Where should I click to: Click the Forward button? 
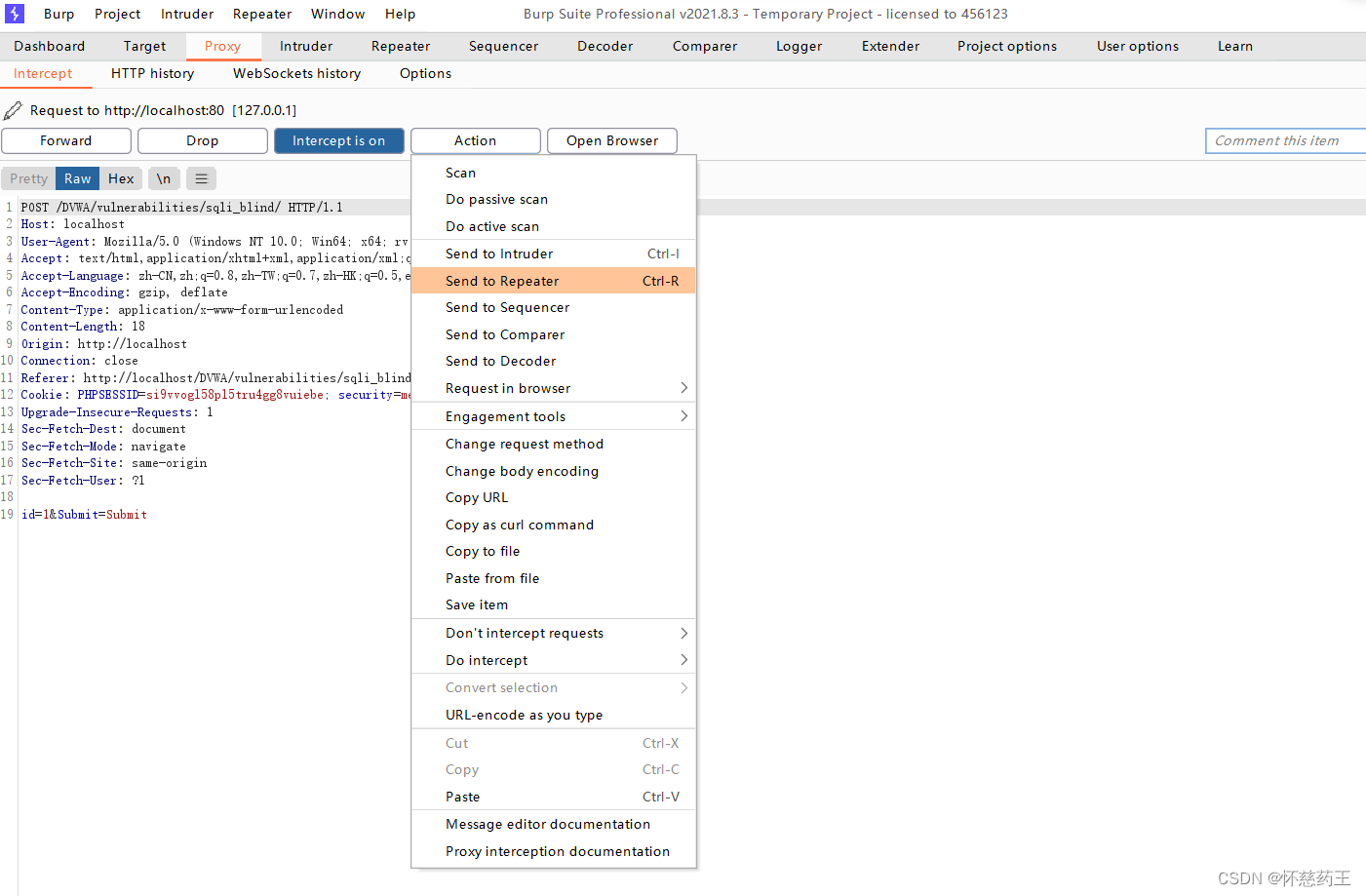pyautogui.click(x=66, y=140)
